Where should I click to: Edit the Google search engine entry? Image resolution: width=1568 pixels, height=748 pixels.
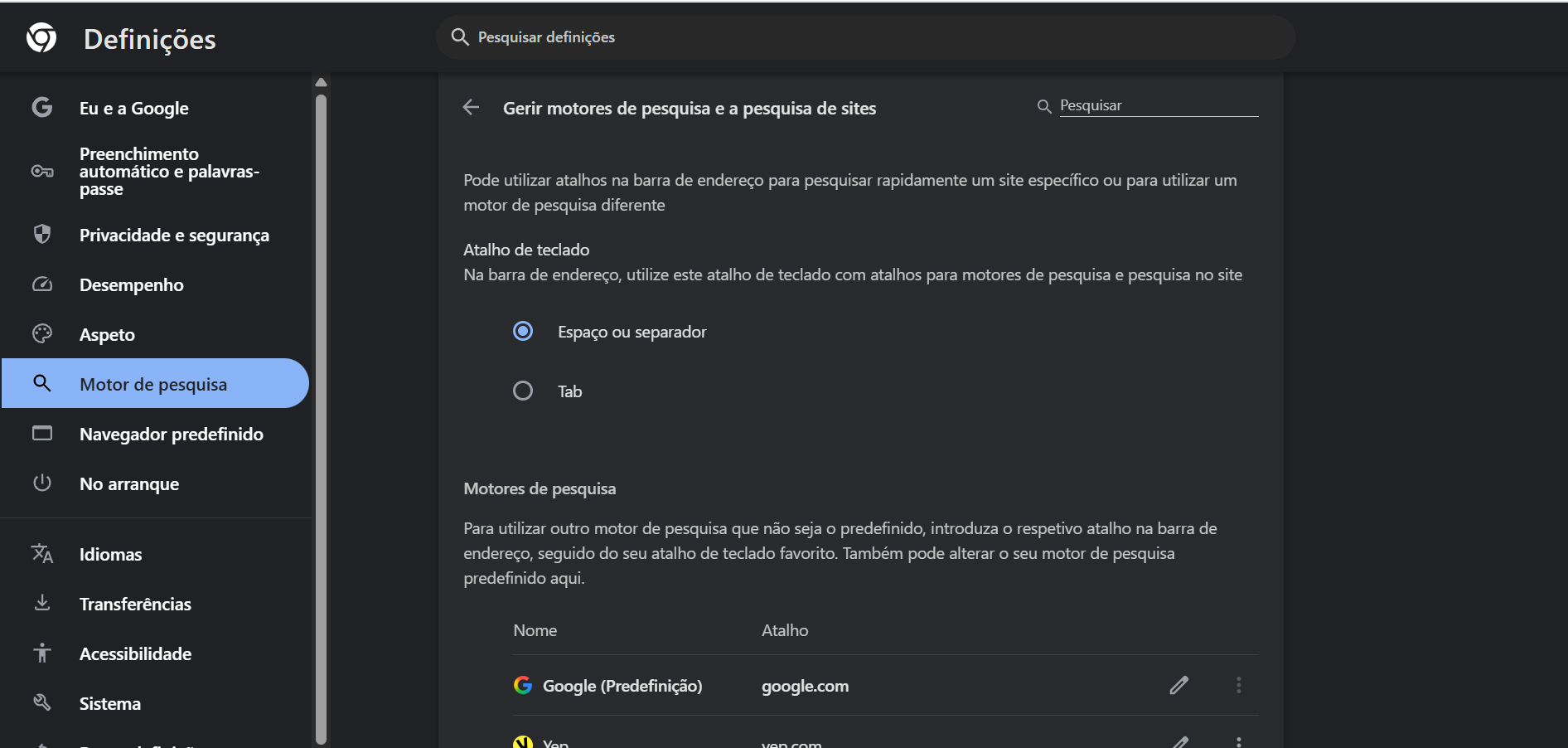click(x=1178, y=685)
